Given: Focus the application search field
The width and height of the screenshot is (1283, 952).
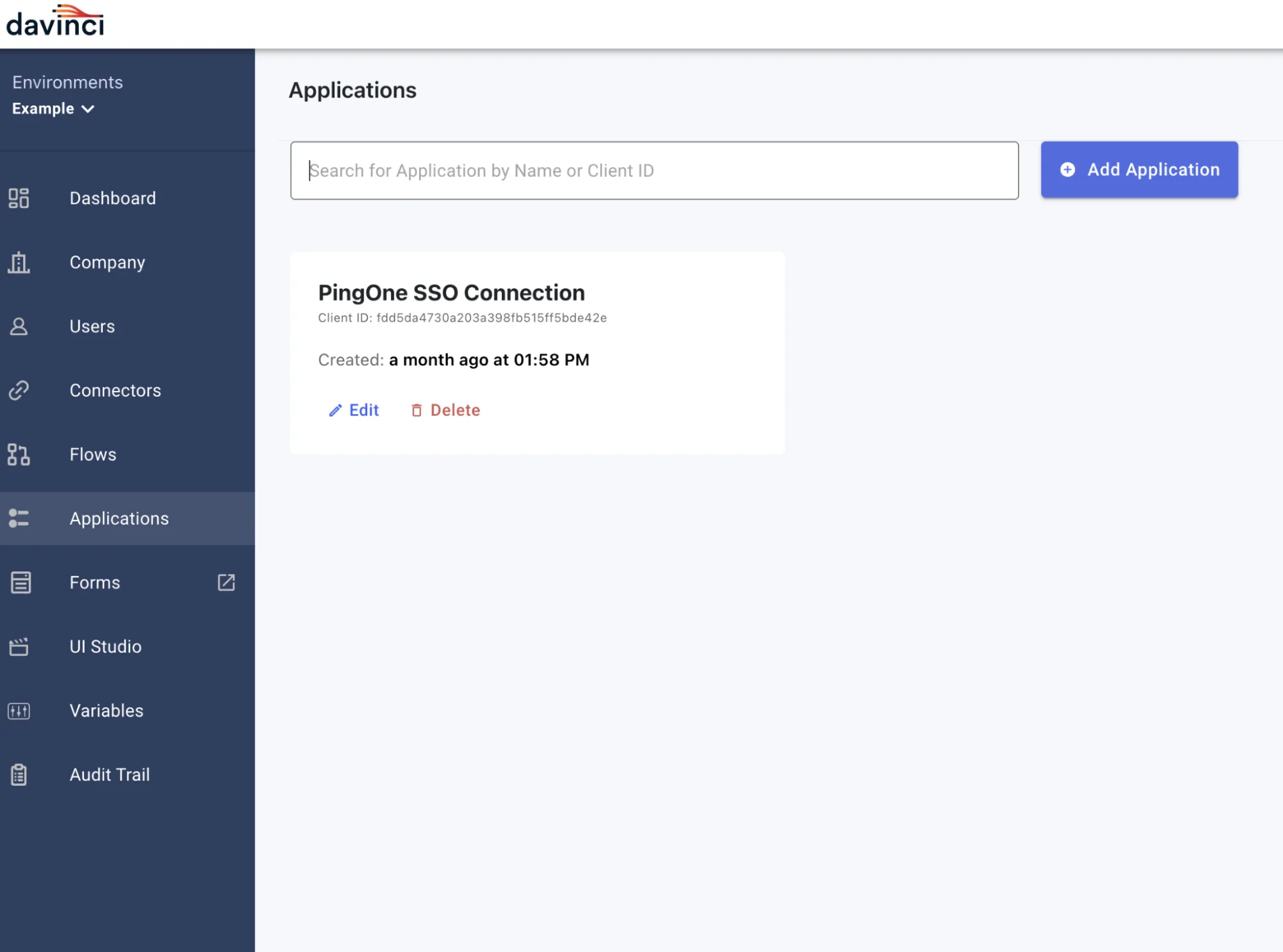Looking at the screenshot, I should point(654,171).
